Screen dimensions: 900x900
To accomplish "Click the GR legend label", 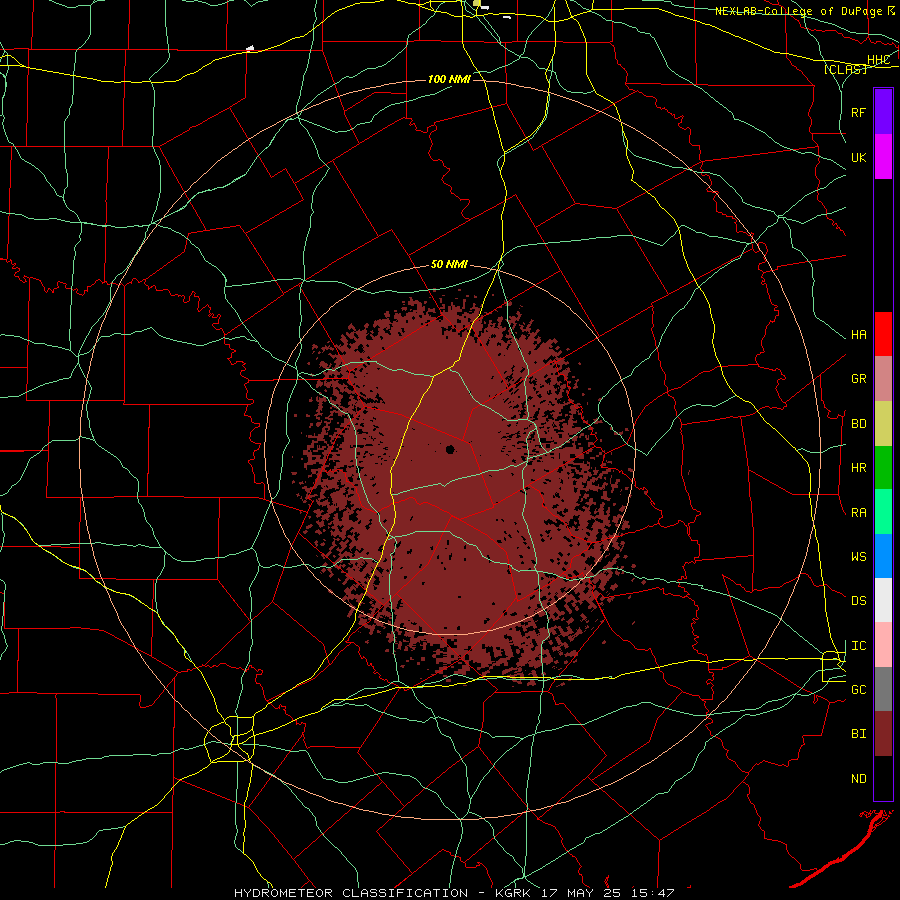I will 859,379.
